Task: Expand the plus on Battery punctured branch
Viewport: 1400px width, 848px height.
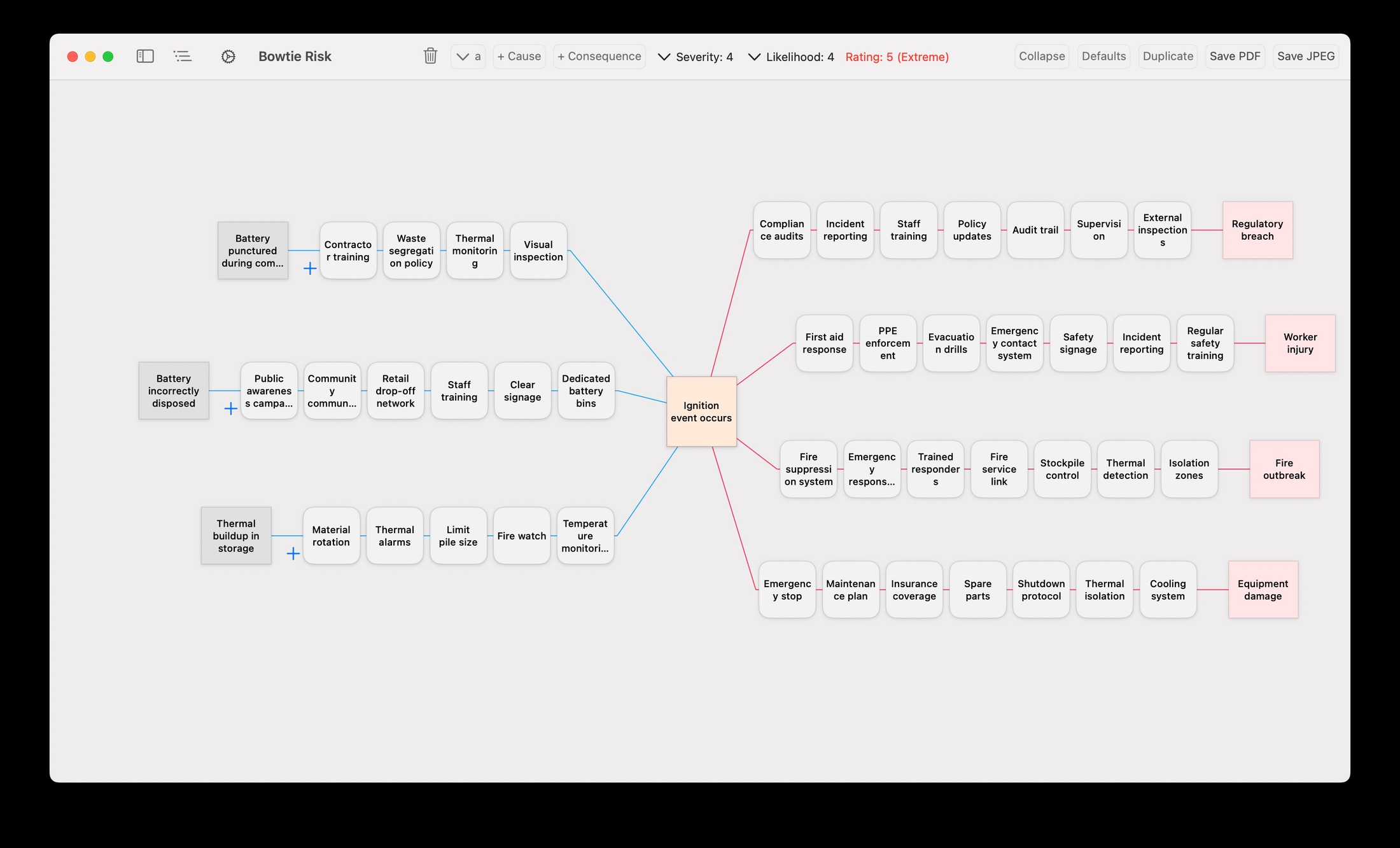Action: tap(310, 269)
